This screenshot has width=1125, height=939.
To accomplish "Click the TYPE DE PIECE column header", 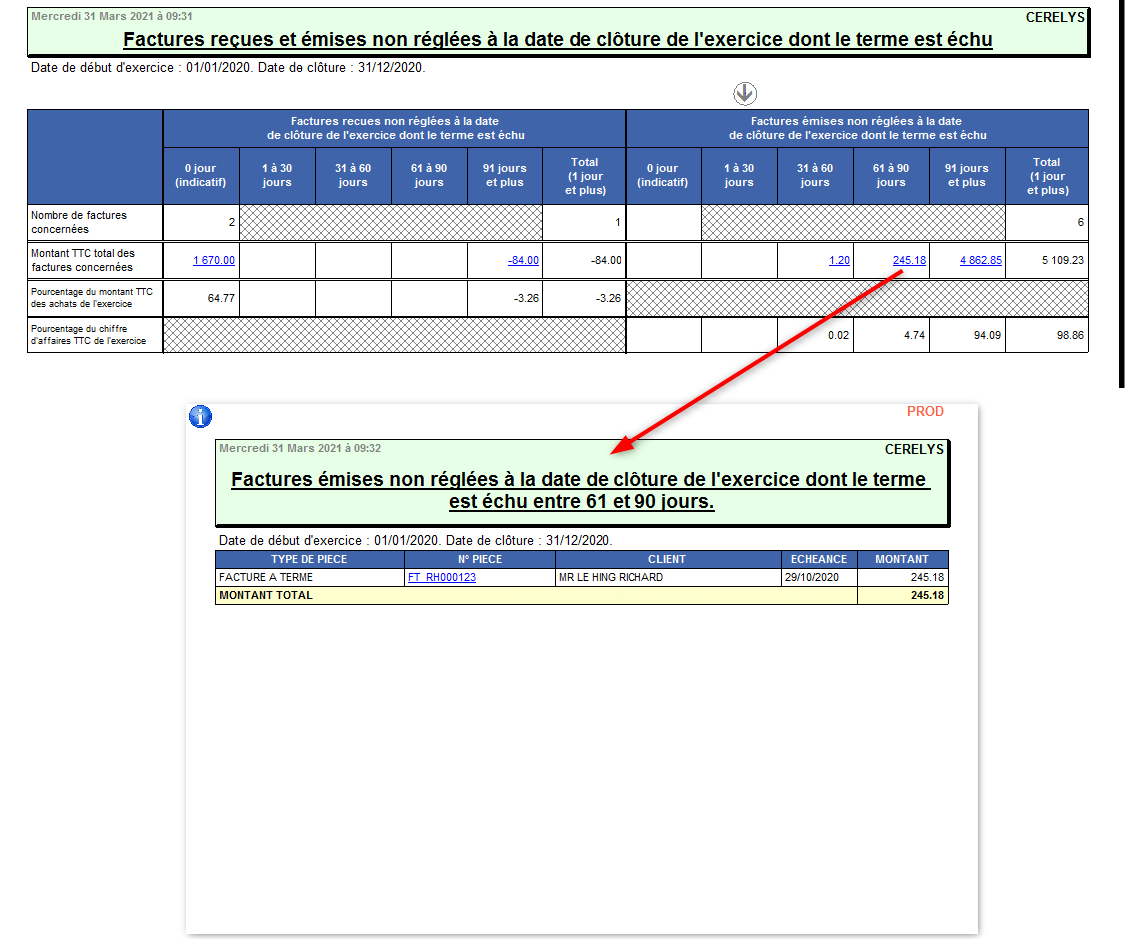I will [x=309, y=559].
